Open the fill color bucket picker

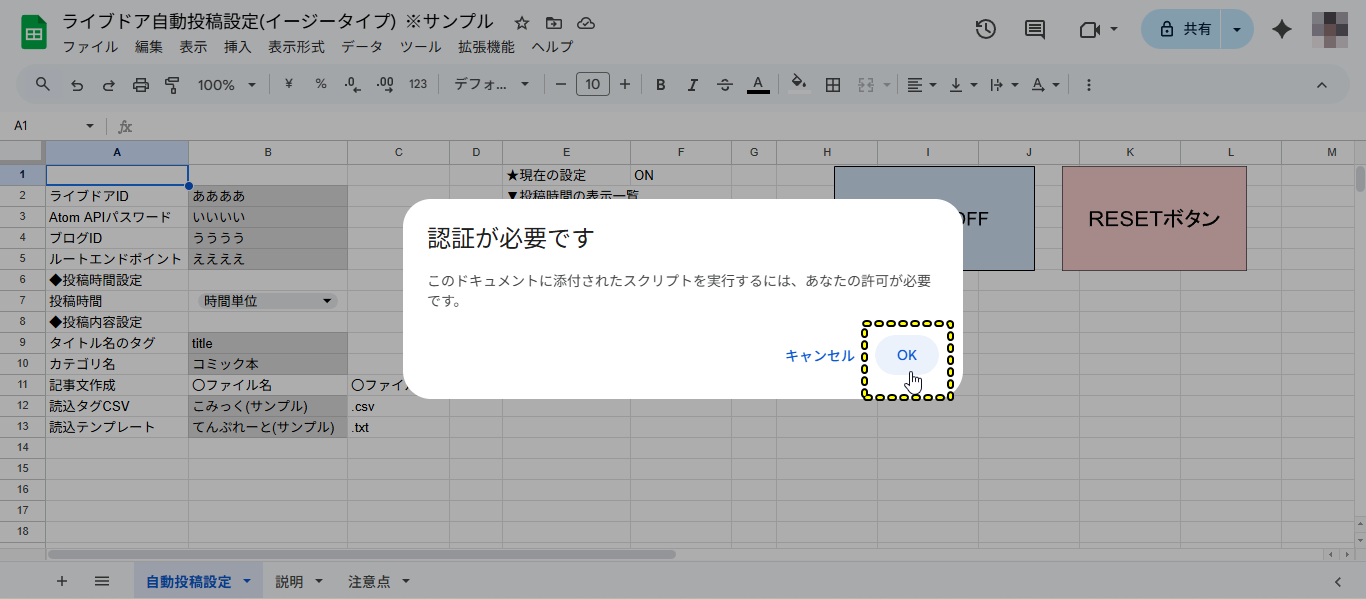coord(798,85)
